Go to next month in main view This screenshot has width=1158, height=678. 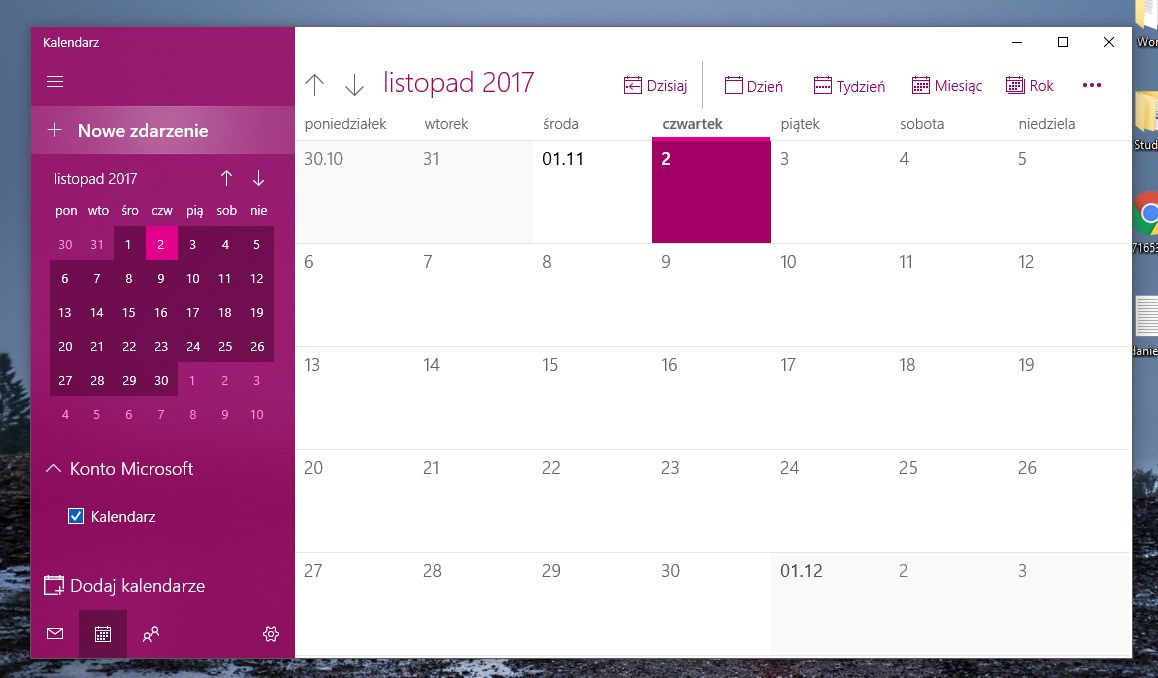click(354, 85)
